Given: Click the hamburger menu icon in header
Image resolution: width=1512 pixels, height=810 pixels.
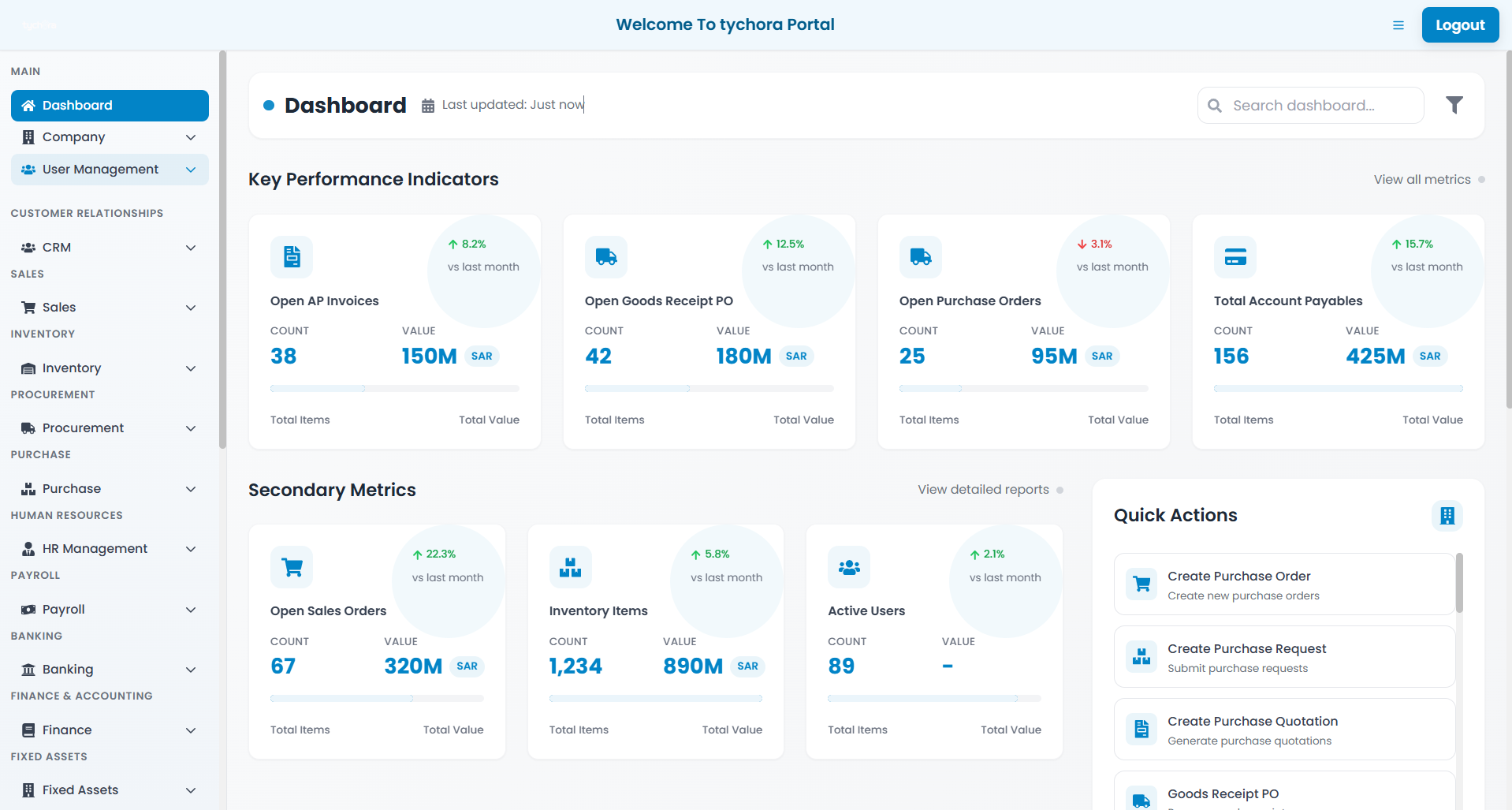Looking at the screenshot, I should (1398, 25).
